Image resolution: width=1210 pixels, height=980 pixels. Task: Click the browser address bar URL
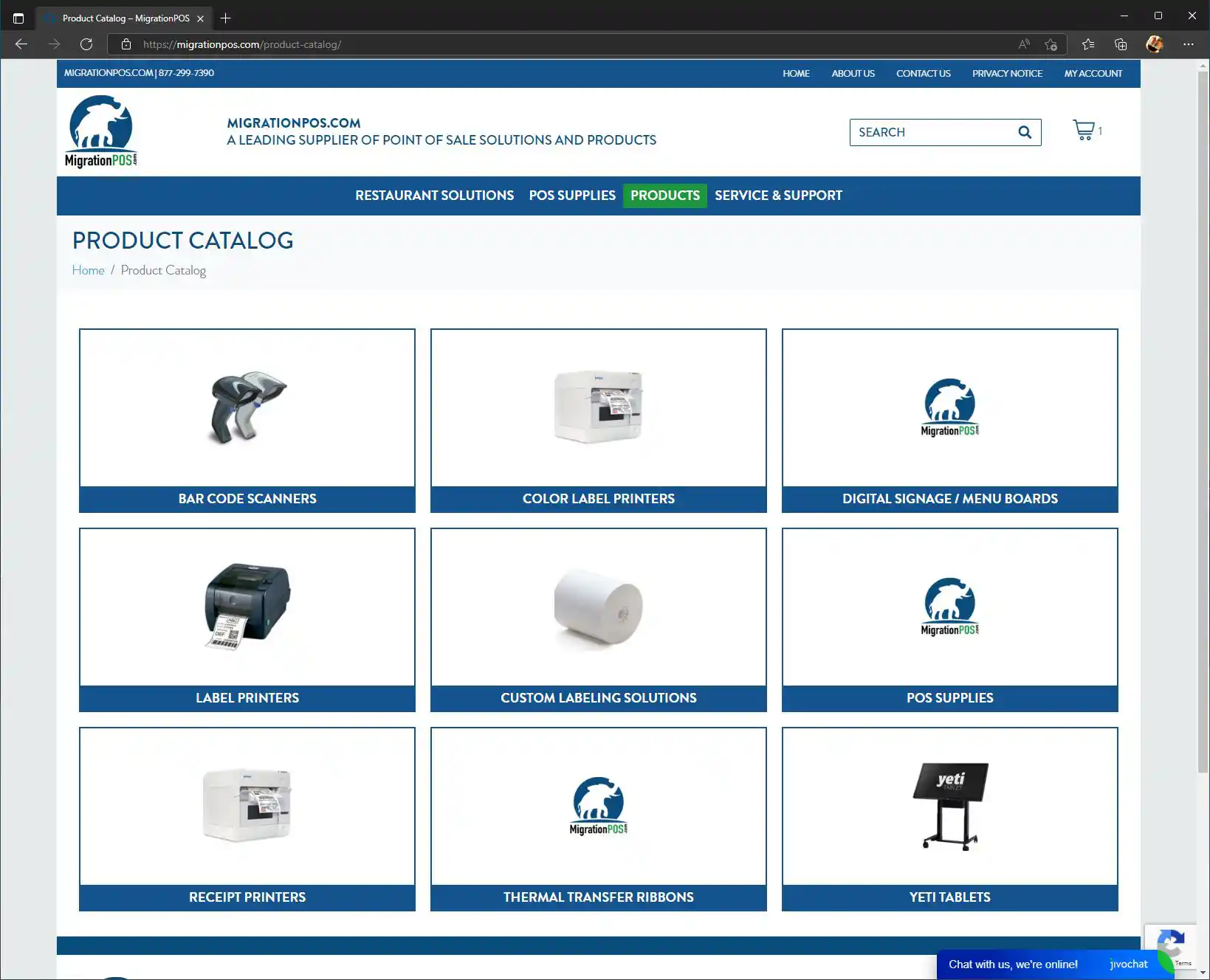point(242,44)
